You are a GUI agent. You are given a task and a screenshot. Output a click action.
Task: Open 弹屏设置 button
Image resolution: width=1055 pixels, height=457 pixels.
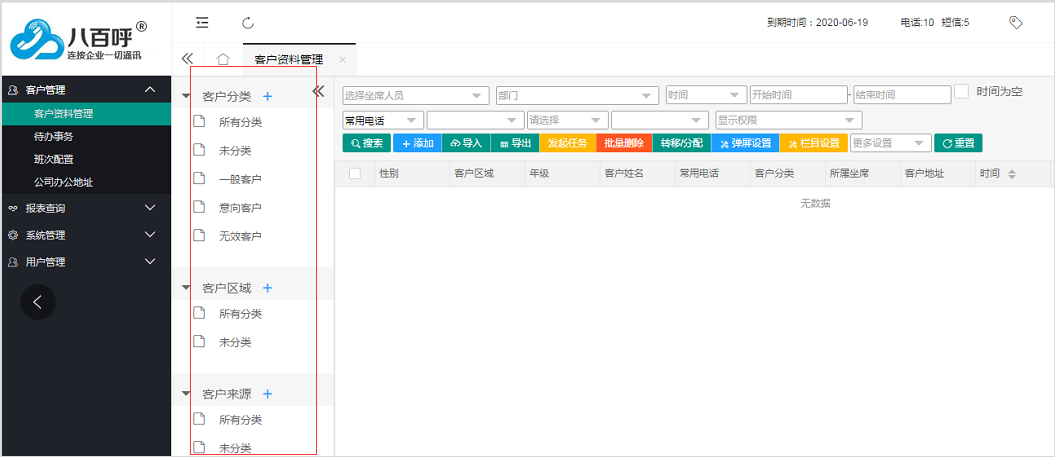(x=745, y=143)
